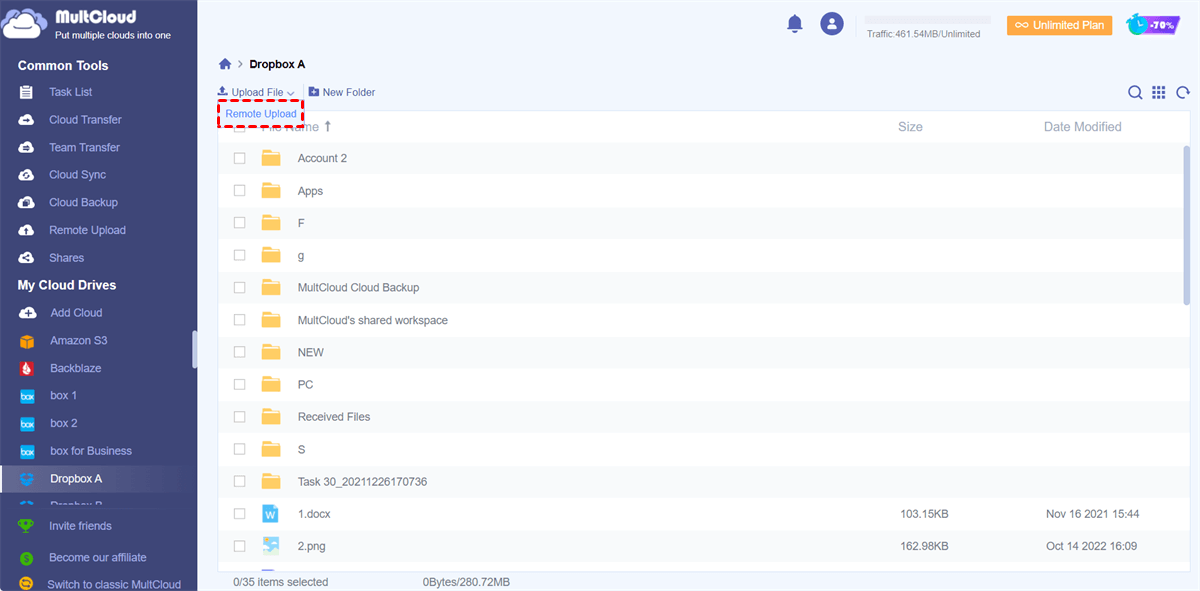This screenshot has width=1200, height=591.
Task: Select Dropbox A drive icon
Action: (x=27, y=479)
